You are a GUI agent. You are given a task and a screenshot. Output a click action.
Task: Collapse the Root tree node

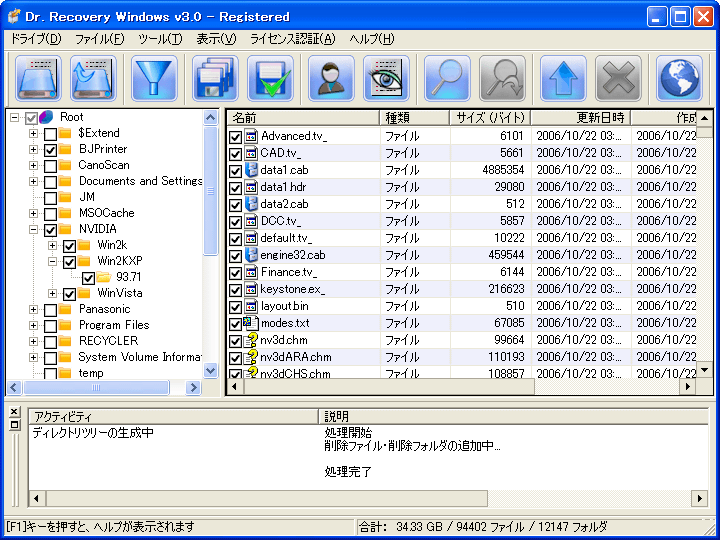coord(14,117)
